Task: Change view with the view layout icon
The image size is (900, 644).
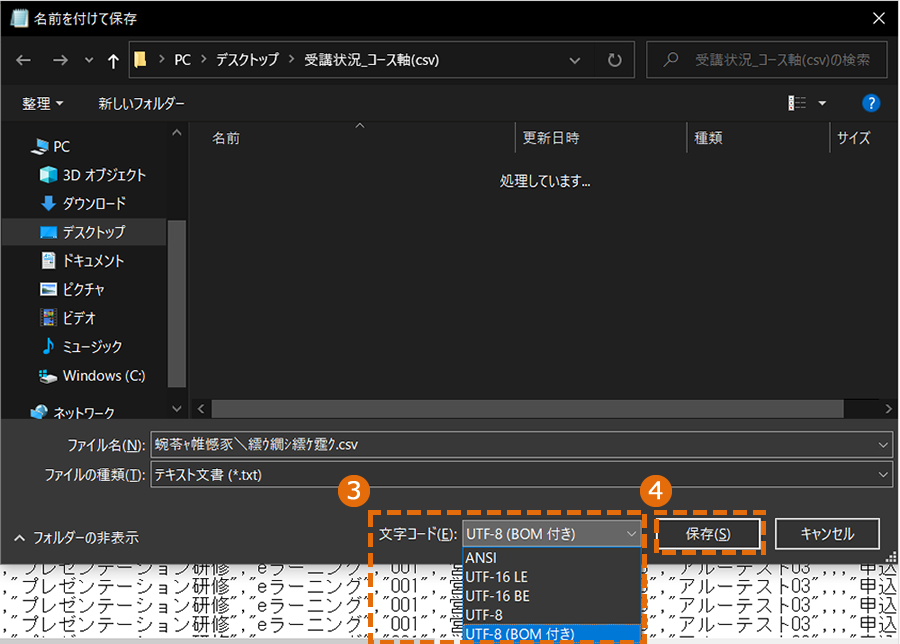Action: pos(796,103)
